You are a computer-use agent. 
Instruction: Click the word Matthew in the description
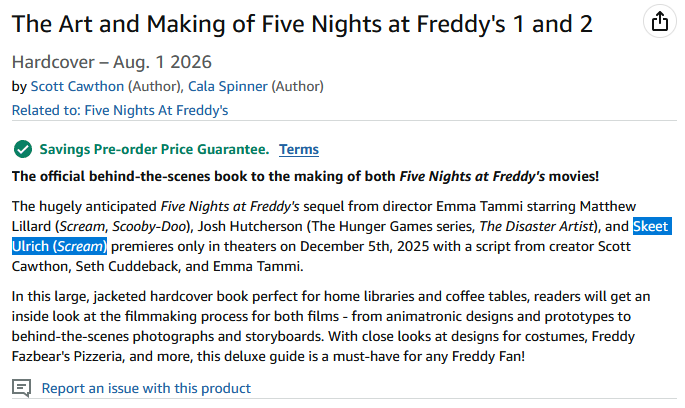(608, 206)
